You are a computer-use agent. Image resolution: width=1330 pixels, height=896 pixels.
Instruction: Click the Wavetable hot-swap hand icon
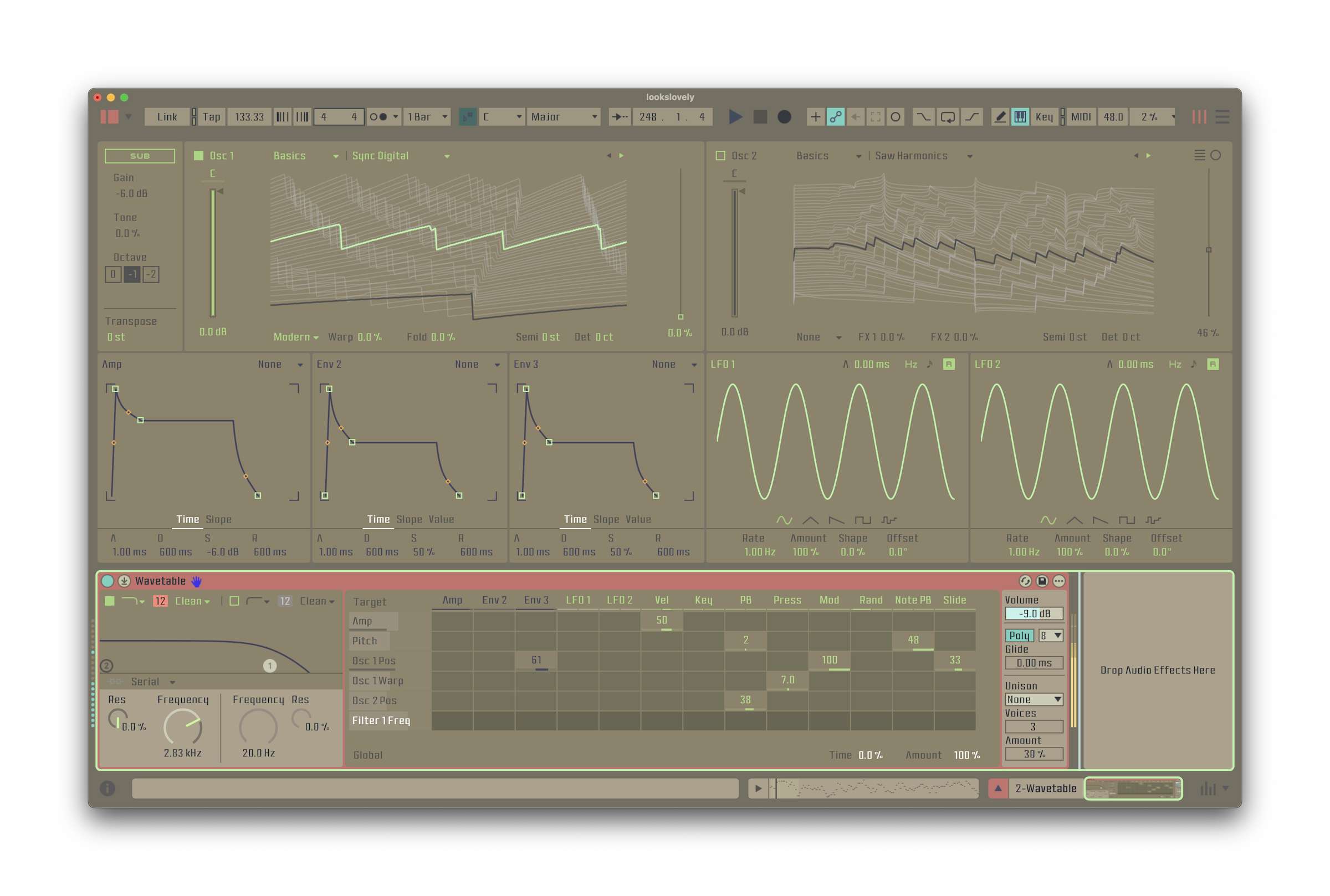click(197, 581)
